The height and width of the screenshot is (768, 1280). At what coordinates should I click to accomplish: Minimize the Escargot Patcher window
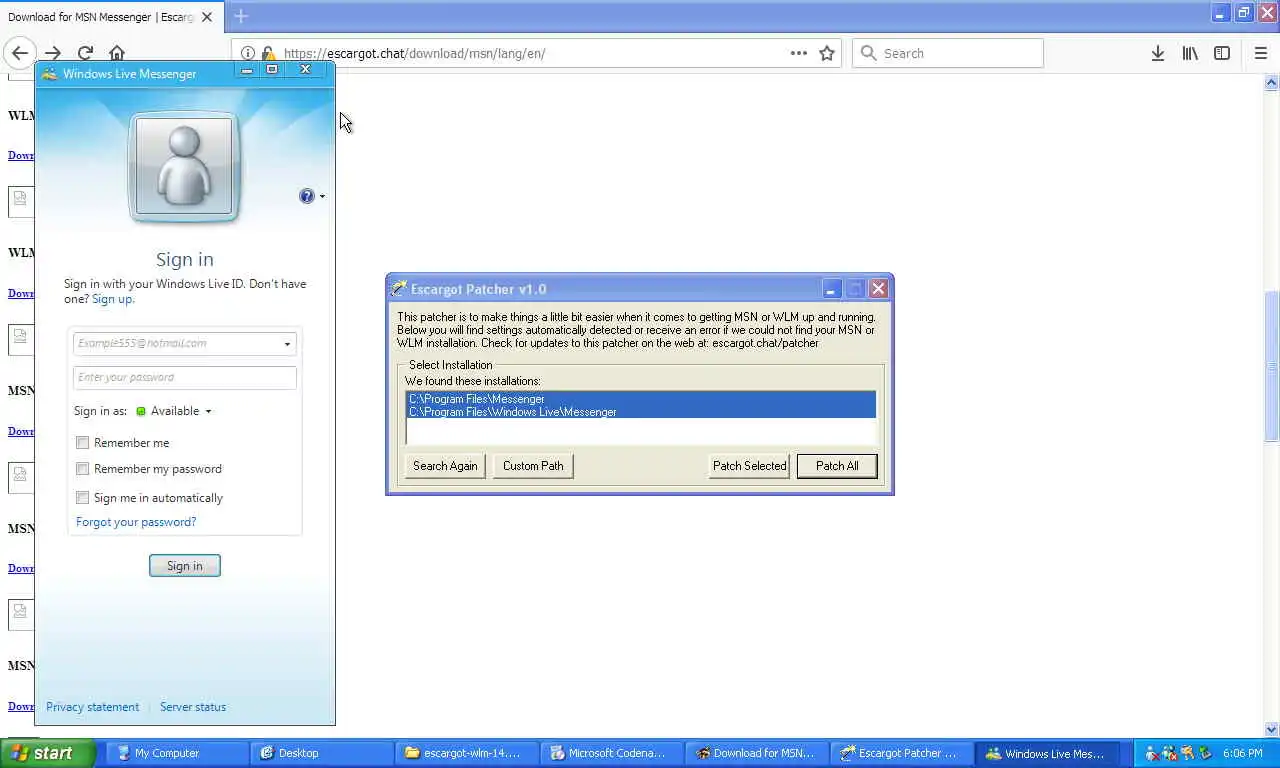coord(831,289)
